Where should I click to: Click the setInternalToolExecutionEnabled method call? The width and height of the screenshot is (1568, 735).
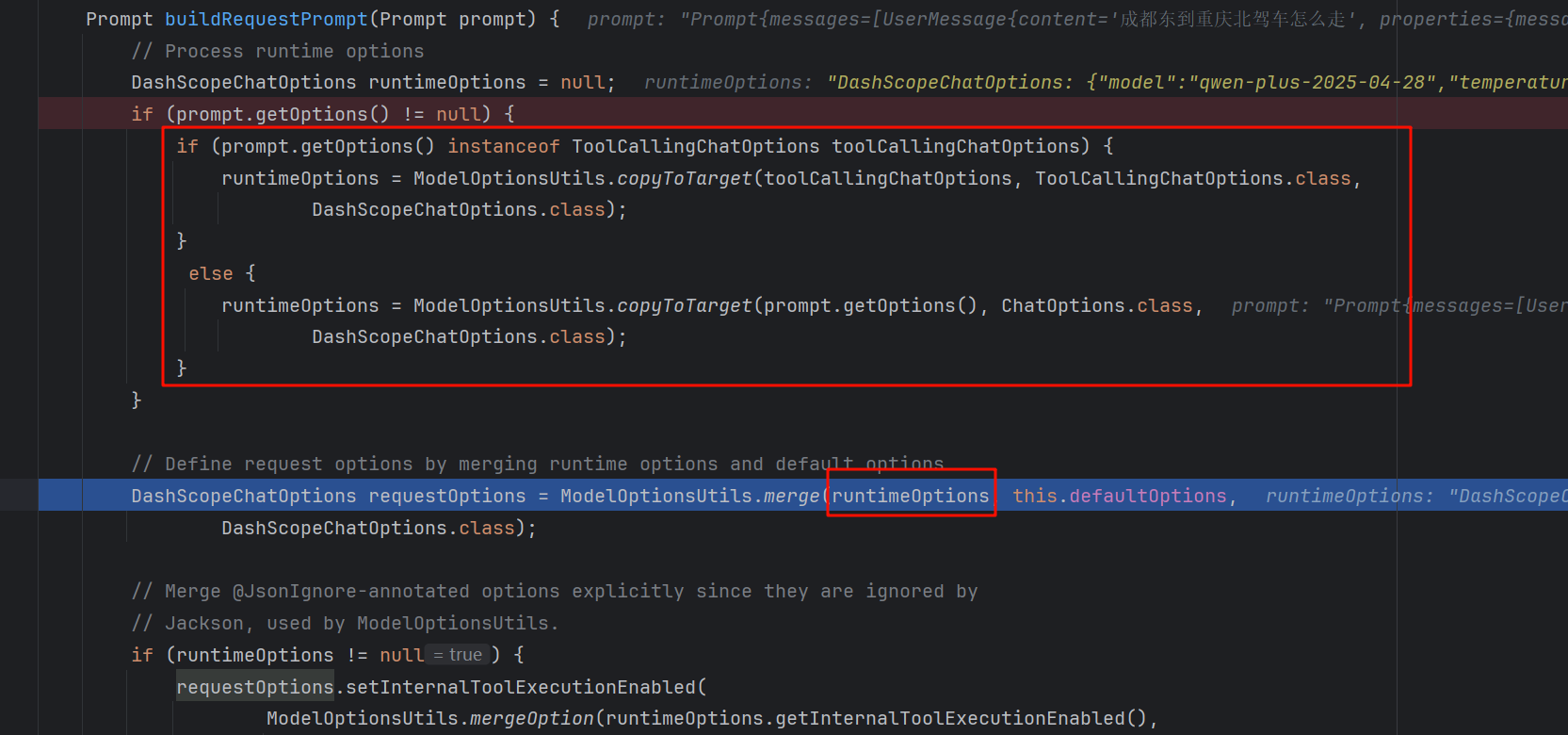521,687
